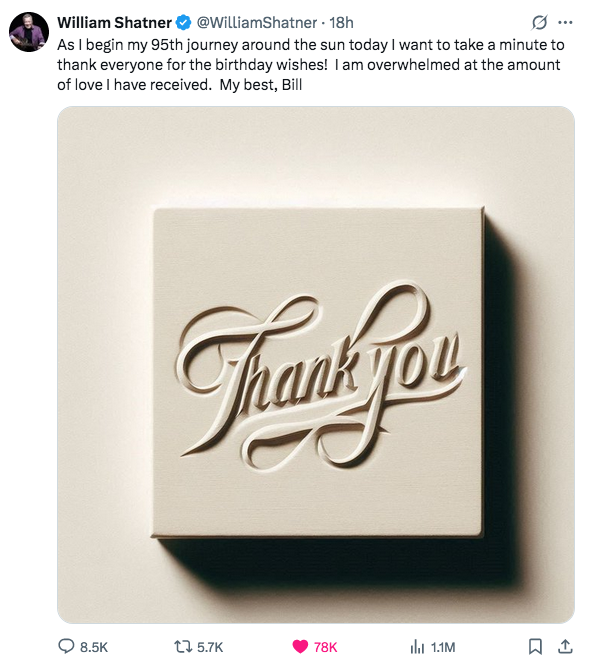Toggle the bookmark icon for this post
The height and width of the screenshot is (668, 591).
[x=535, y=646]
